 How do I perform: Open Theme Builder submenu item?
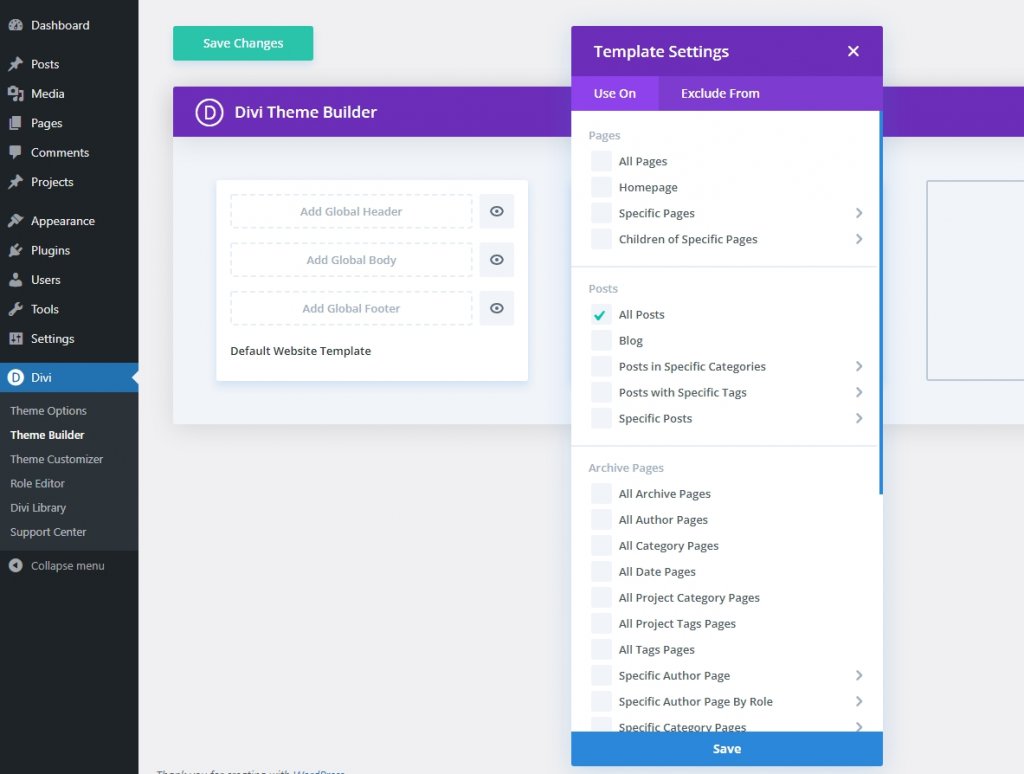[x=47, y=435]
